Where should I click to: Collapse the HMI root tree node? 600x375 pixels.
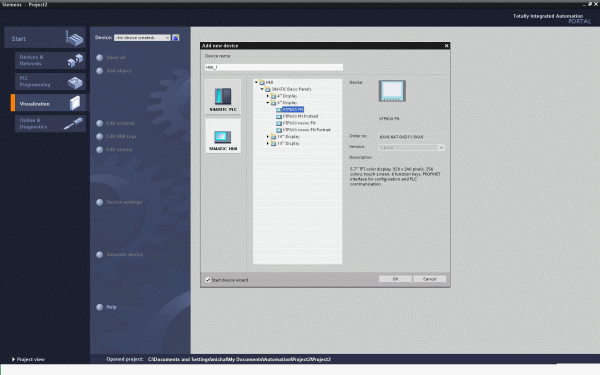coord(256,82)
